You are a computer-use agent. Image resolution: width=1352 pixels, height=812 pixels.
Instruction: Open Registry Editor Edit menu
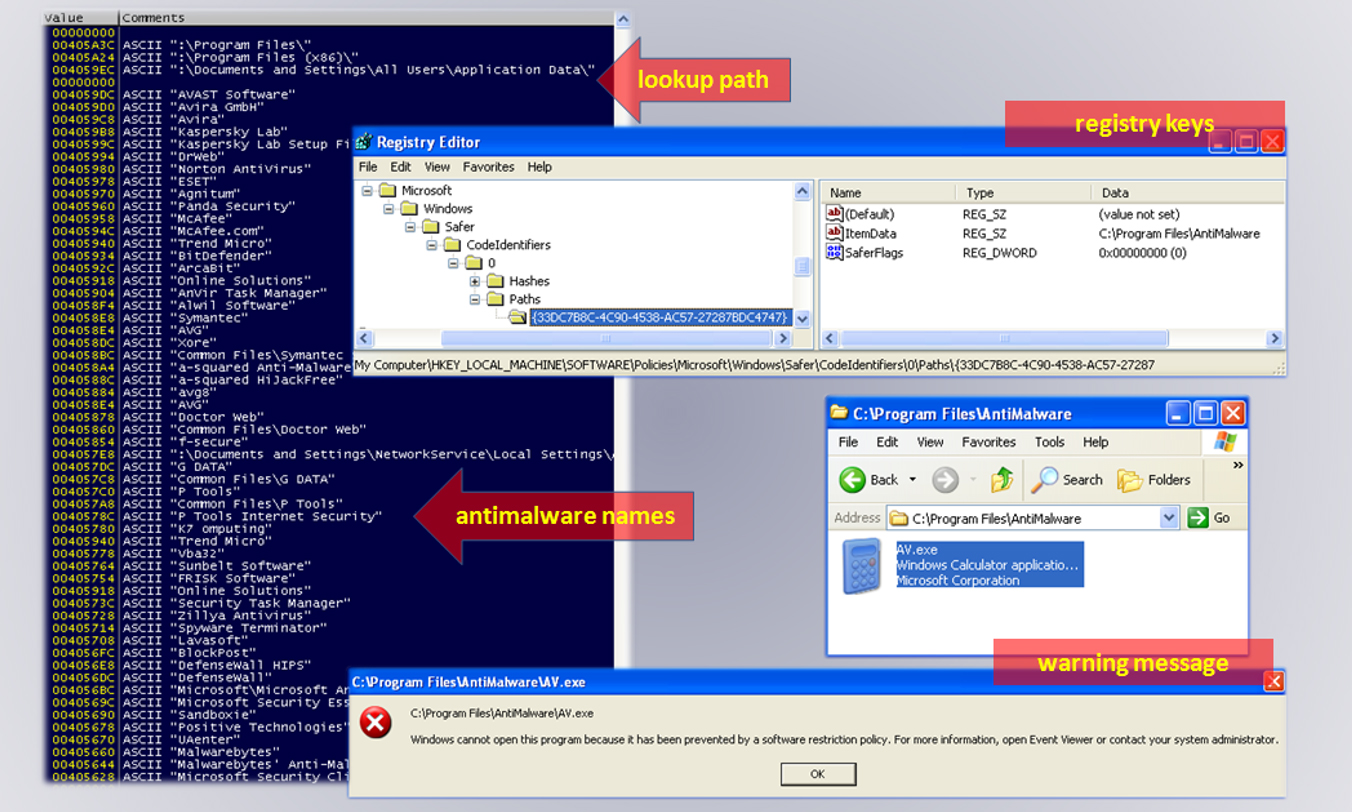click(x=401, y=167)
